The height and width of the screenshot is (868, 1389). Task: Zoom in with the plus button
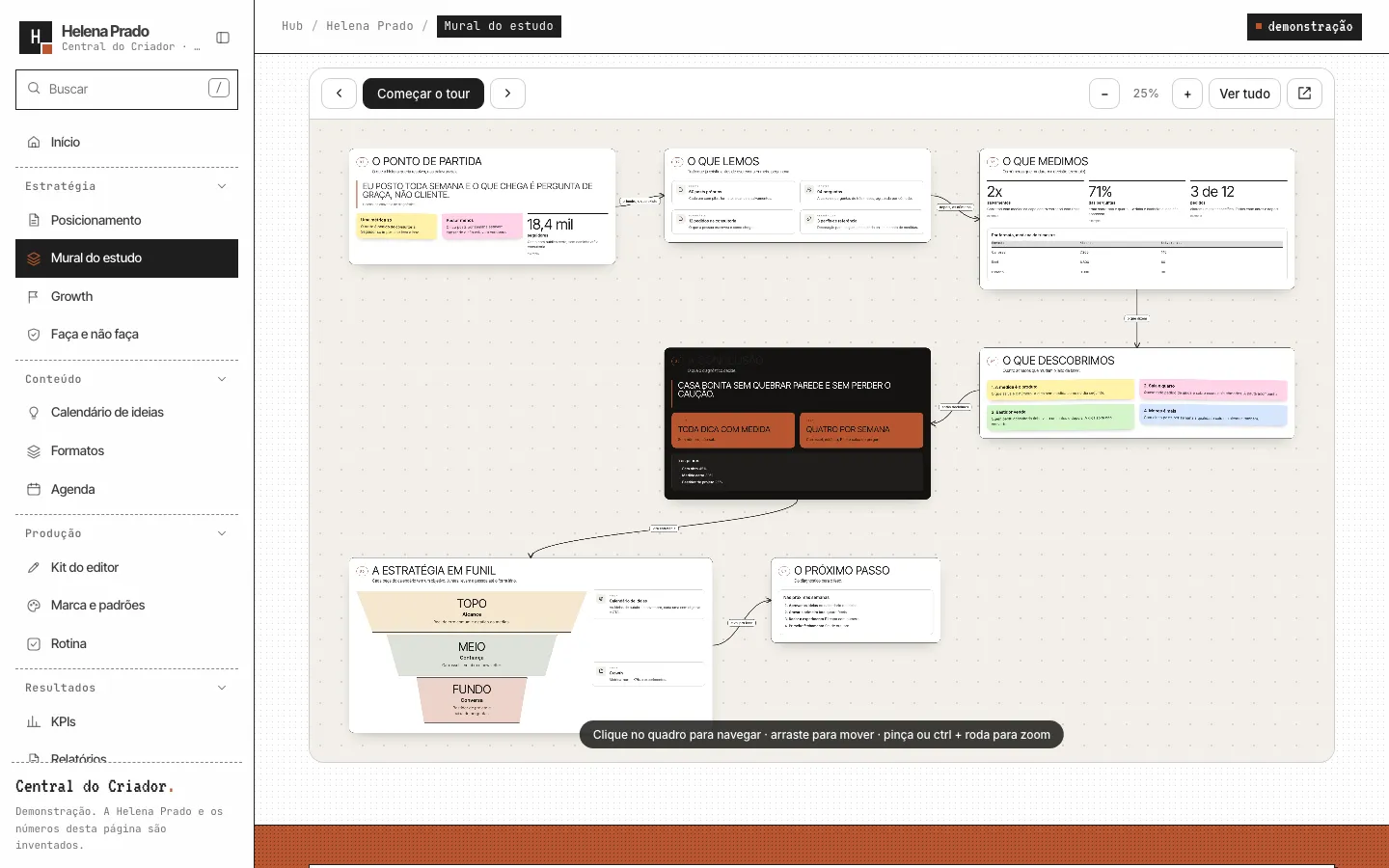1187,94
